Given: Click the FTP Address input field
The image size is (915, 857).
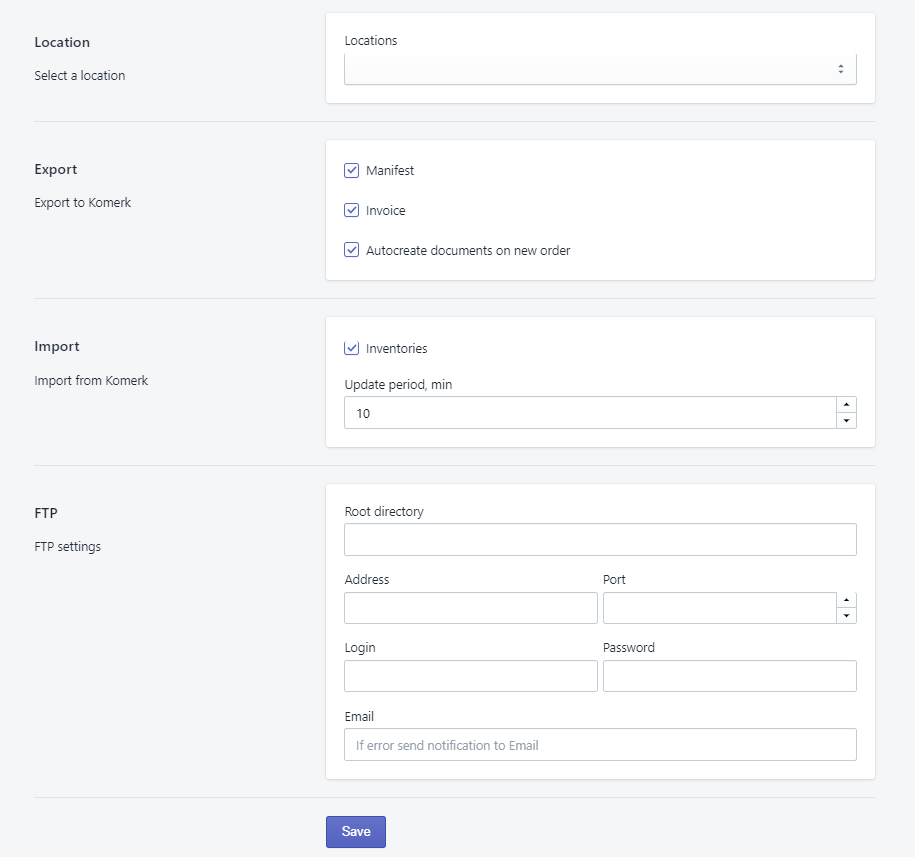Looking at the screenshot, I should 470,608.
